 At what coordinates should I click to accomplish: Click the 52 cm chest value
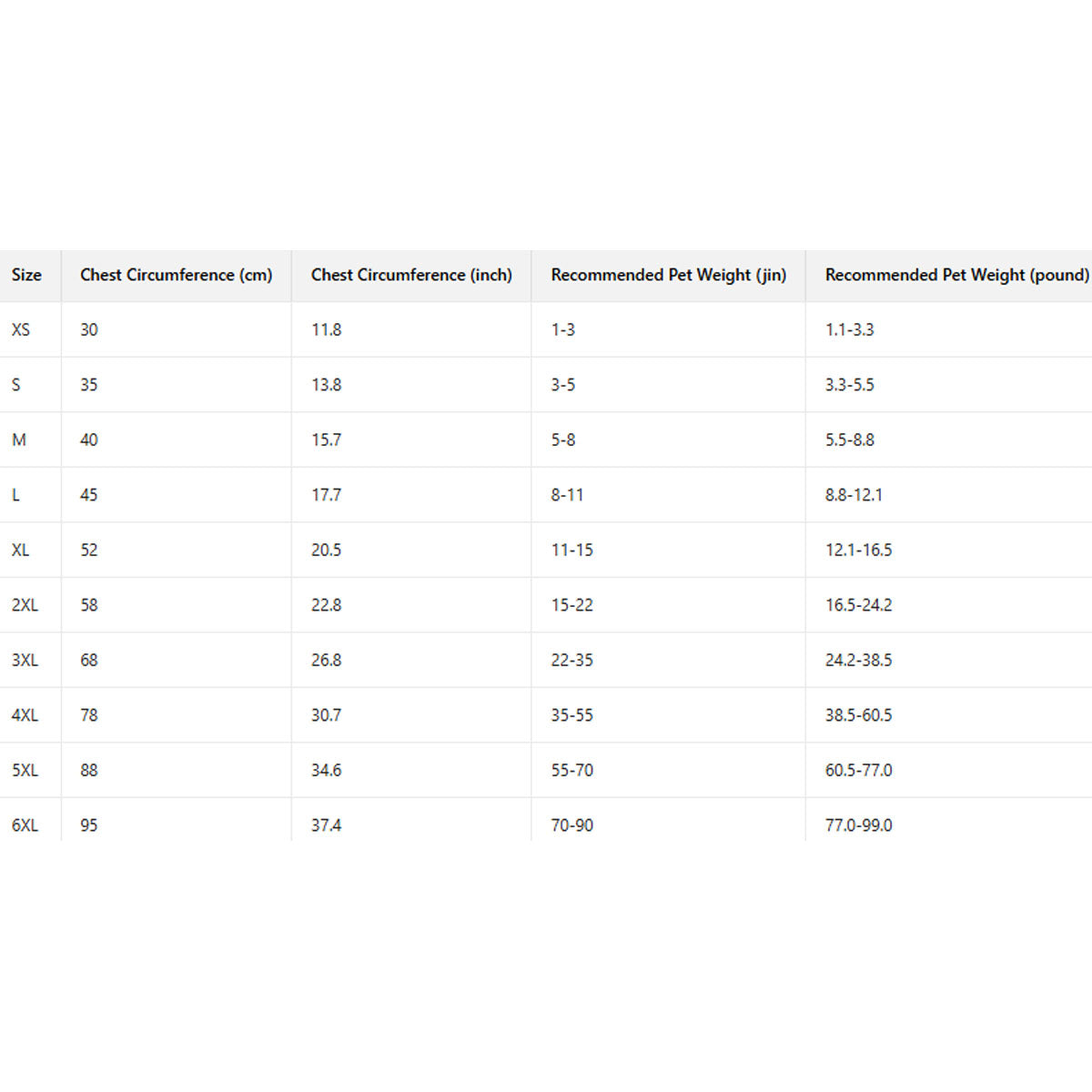pyautogui.click(x=88, y=550)
